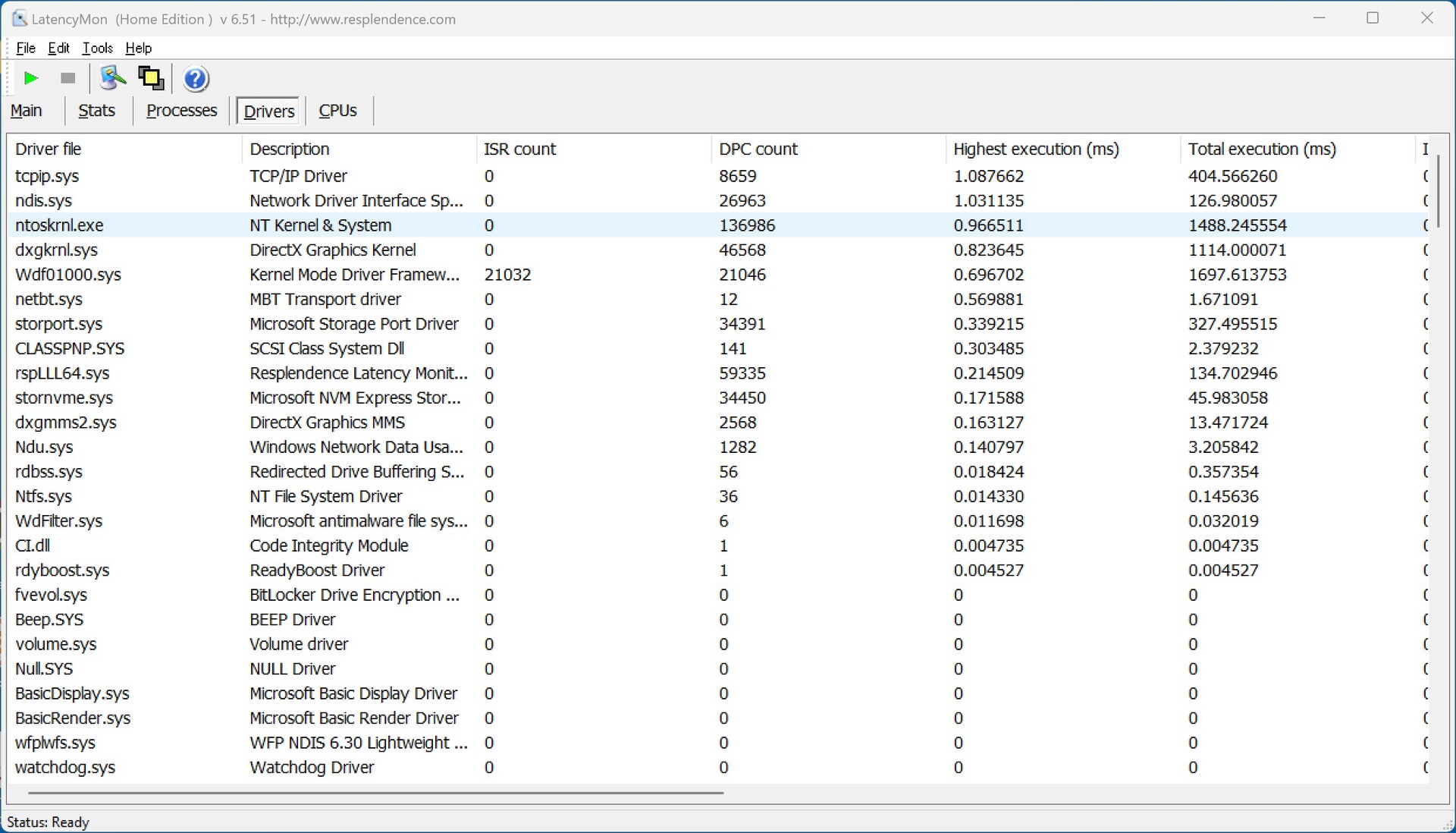Switch to the CPUs tab
The height and width of the screenshot is (833, 1456).
[x=337, y=111]
